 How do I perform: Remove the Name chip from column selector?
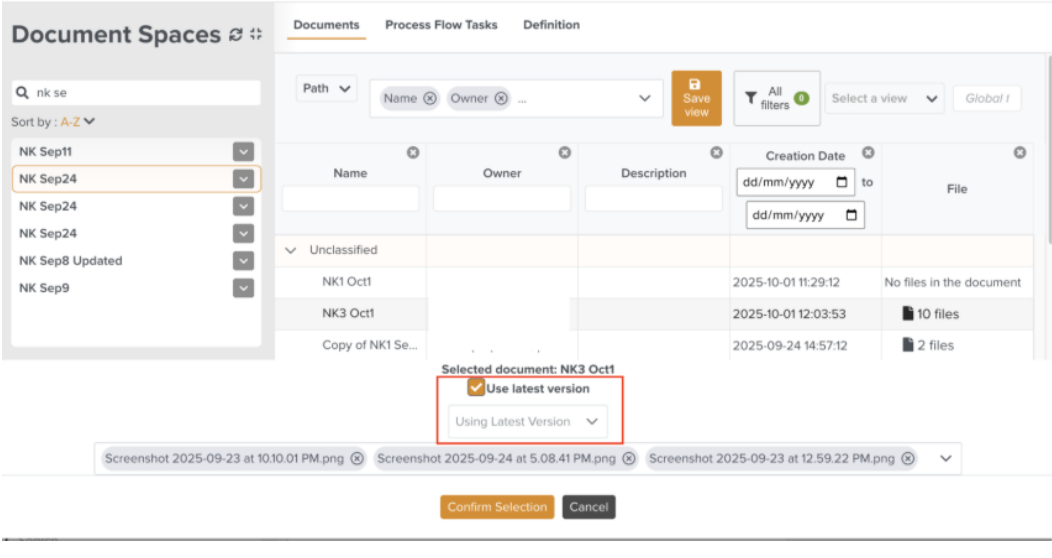point(430,98)
